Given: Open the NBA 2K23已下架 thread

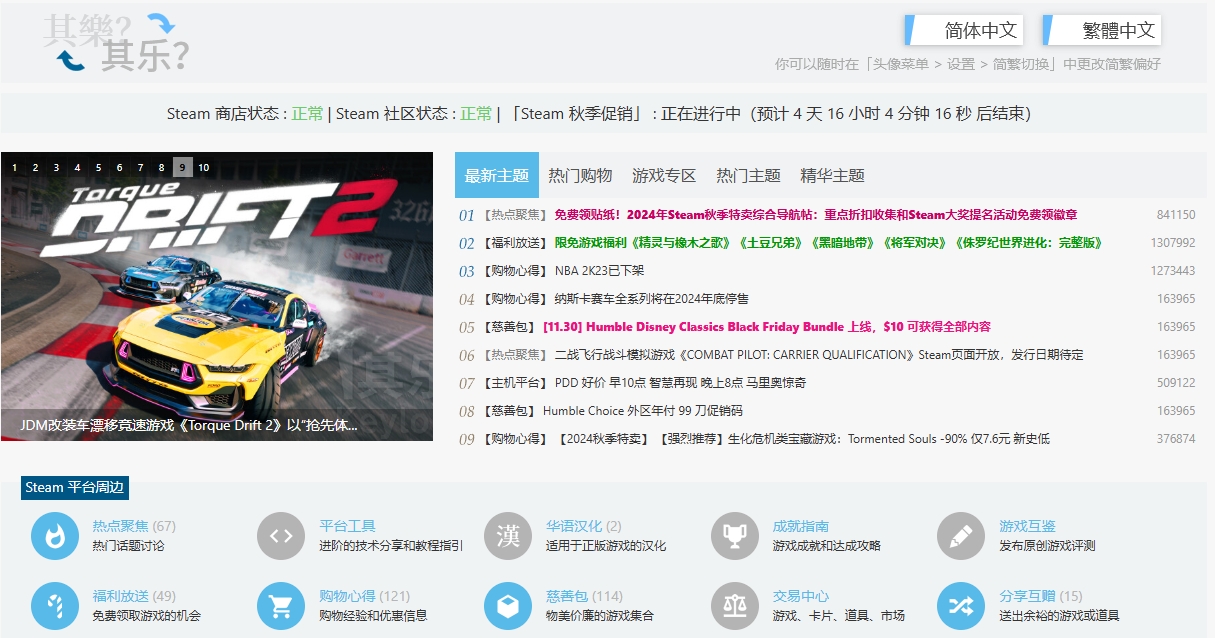Looking at the screenshot, I should (599, 271).
